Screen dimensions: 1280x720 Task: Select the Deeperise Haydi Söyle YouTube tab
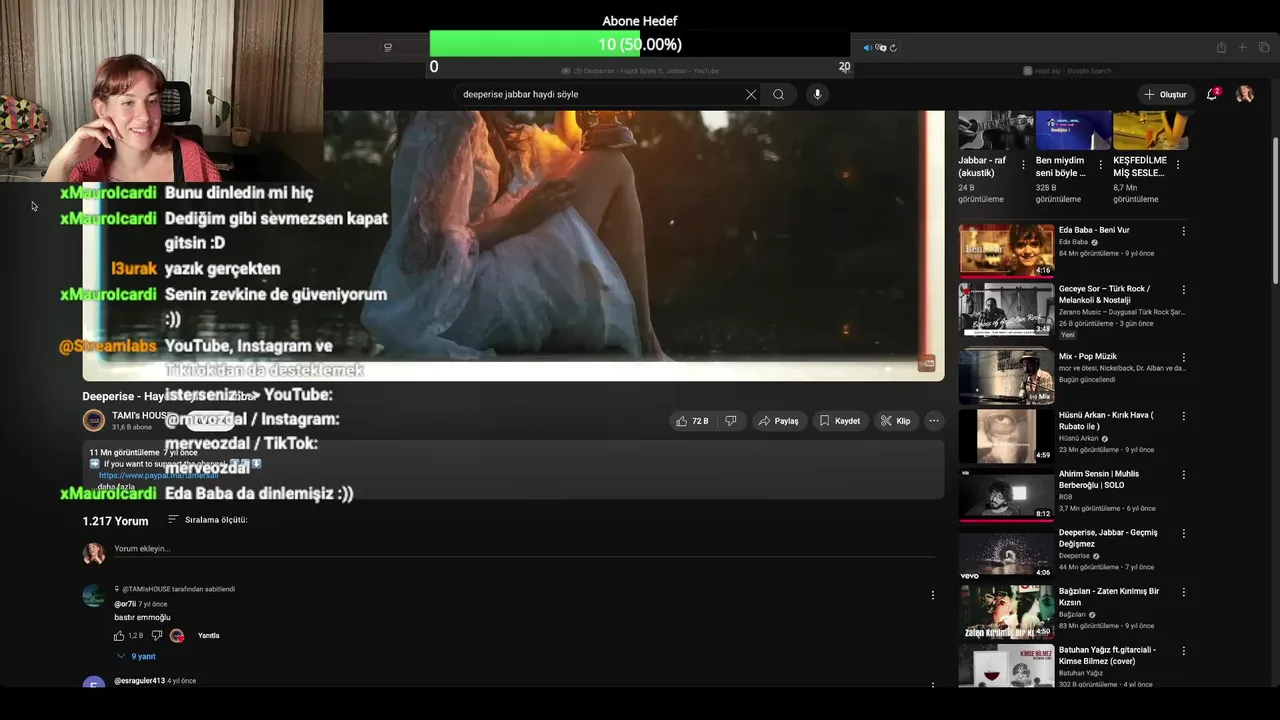(x=640, y=71)
